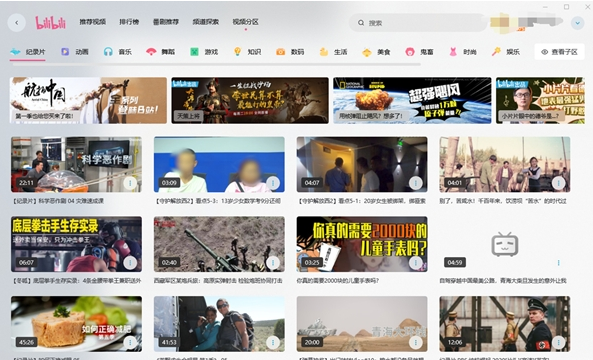
Task: Open the video title 【纪录片】科学恶作剧 04
Action: tap(58, 201)
